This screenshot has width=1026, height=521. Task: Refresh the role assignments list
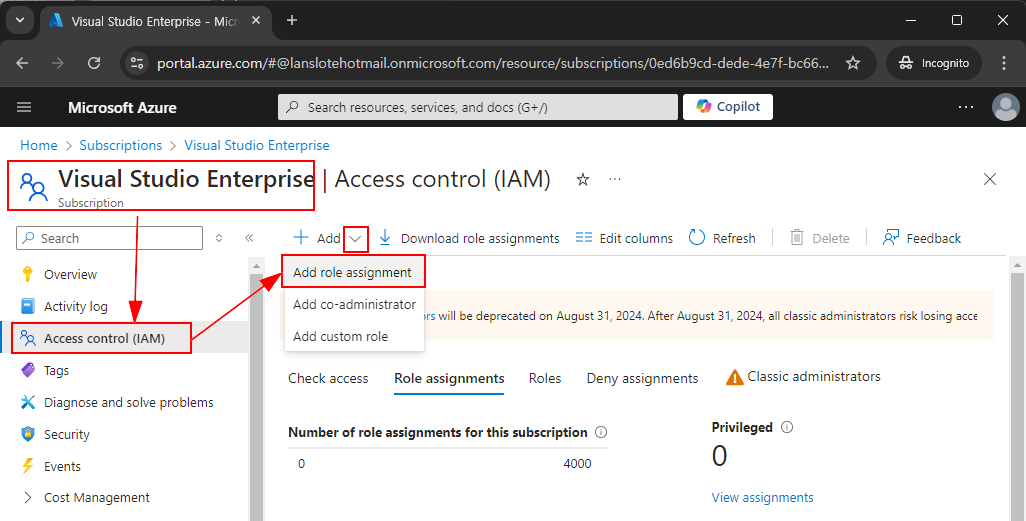tap(722, 238)
